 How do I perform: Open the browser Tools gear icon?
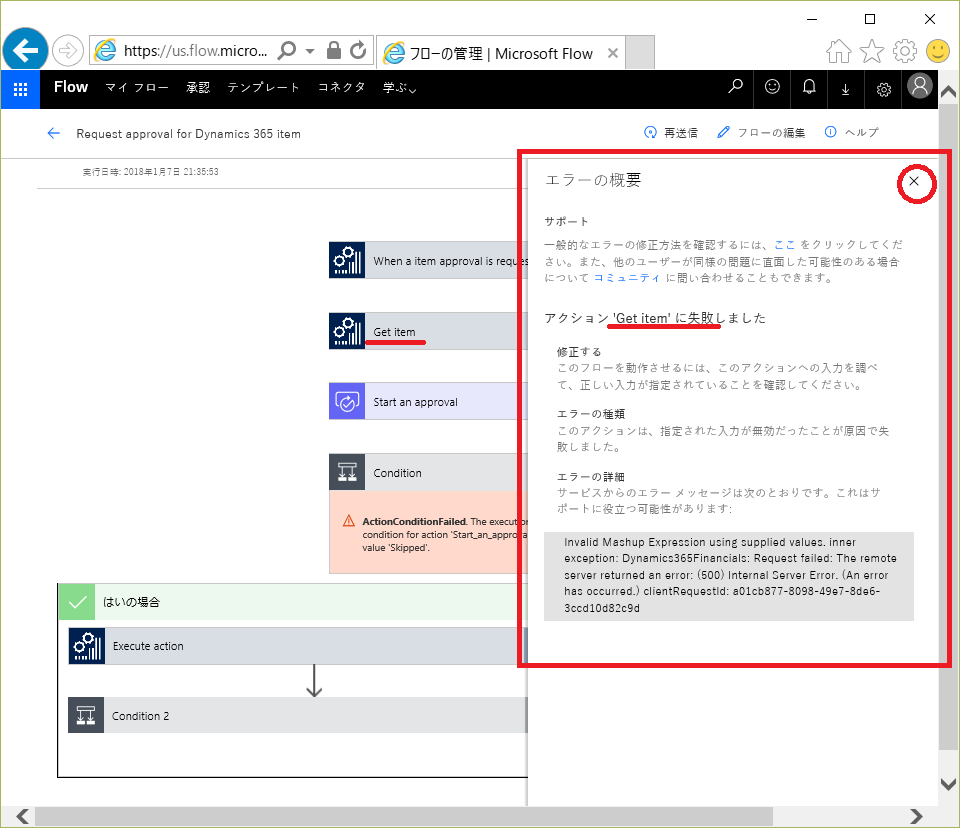pos(904,51)
